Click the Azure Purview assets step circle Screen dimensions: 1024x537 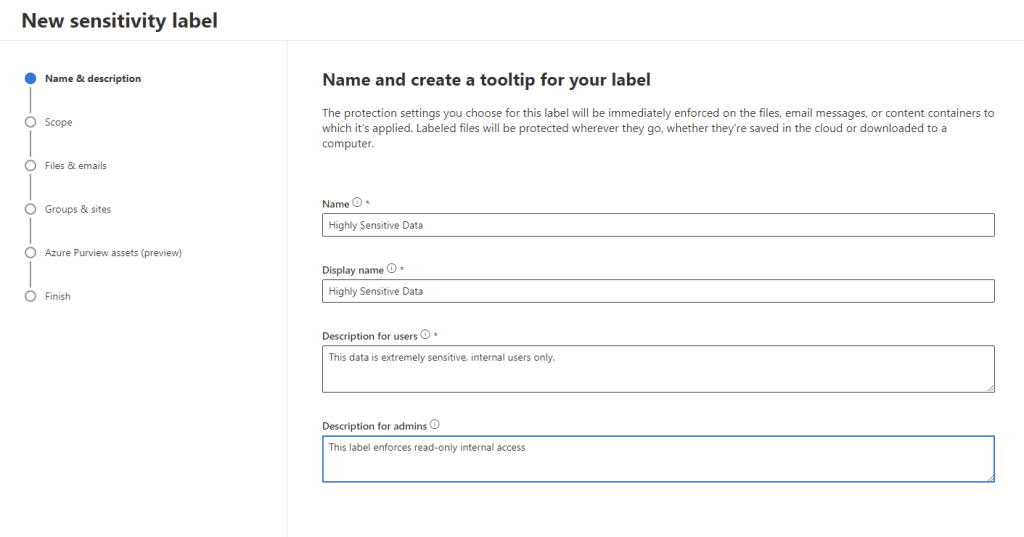tap(31, 253)
